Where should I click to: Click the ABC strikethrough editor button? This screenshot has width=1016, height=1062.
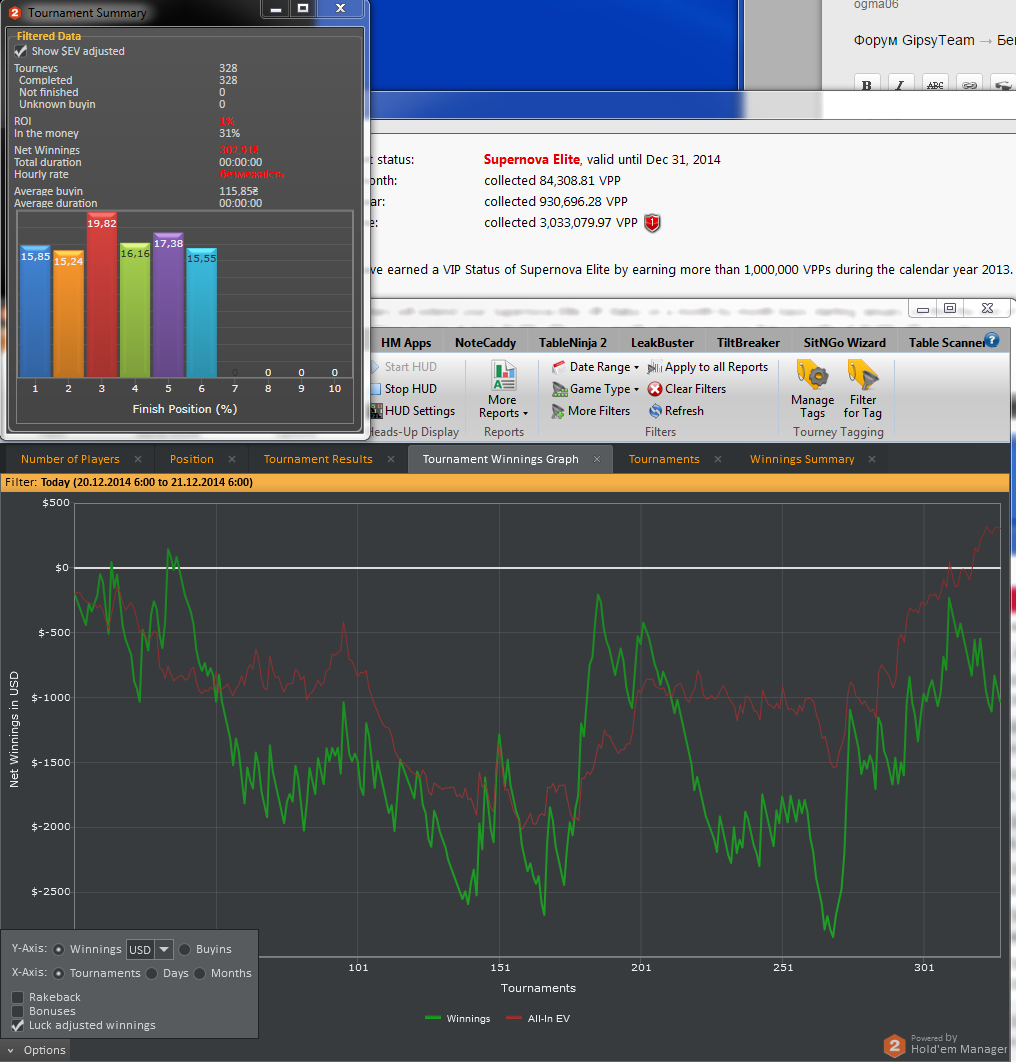pyautogui.click(x=935, y=85)
